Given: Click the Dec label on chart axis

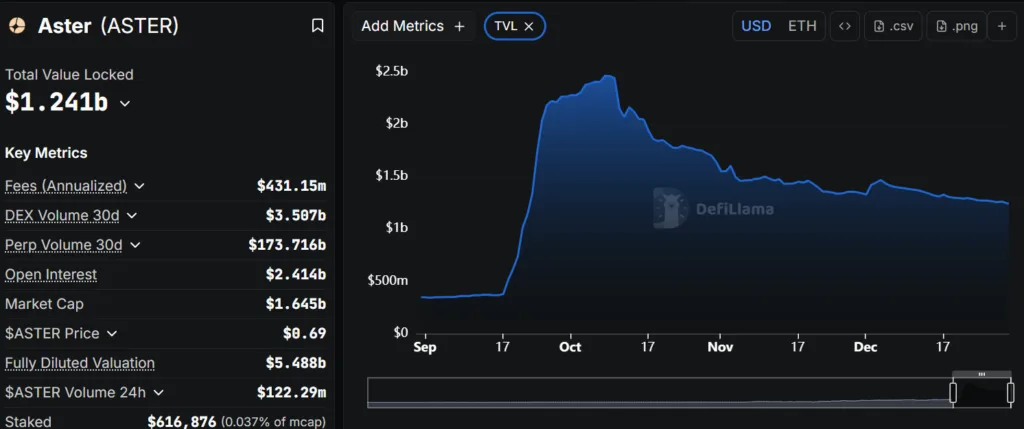Looking at the screenshot, I should coord(867,347).
